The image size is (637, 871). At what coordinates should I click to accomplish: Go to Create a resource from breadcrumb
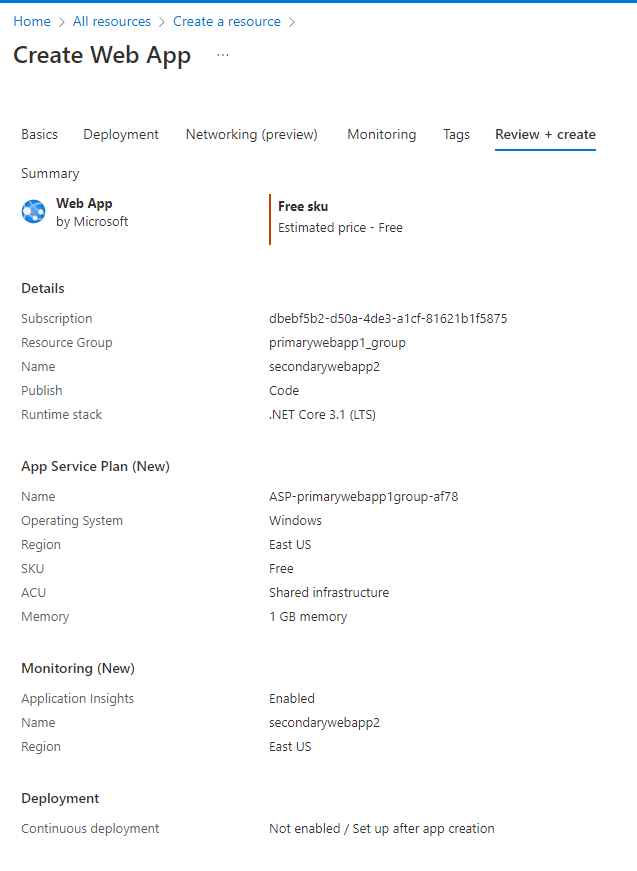(227, 21)
